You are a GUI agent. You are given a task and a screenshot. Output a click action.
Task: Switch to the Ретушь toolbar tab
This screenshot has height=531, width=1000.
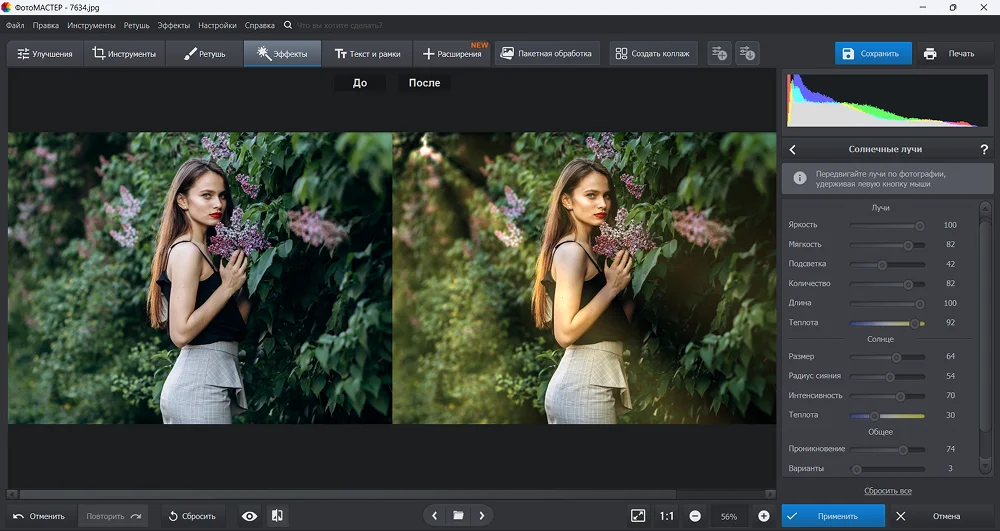[x=205, y=54]
